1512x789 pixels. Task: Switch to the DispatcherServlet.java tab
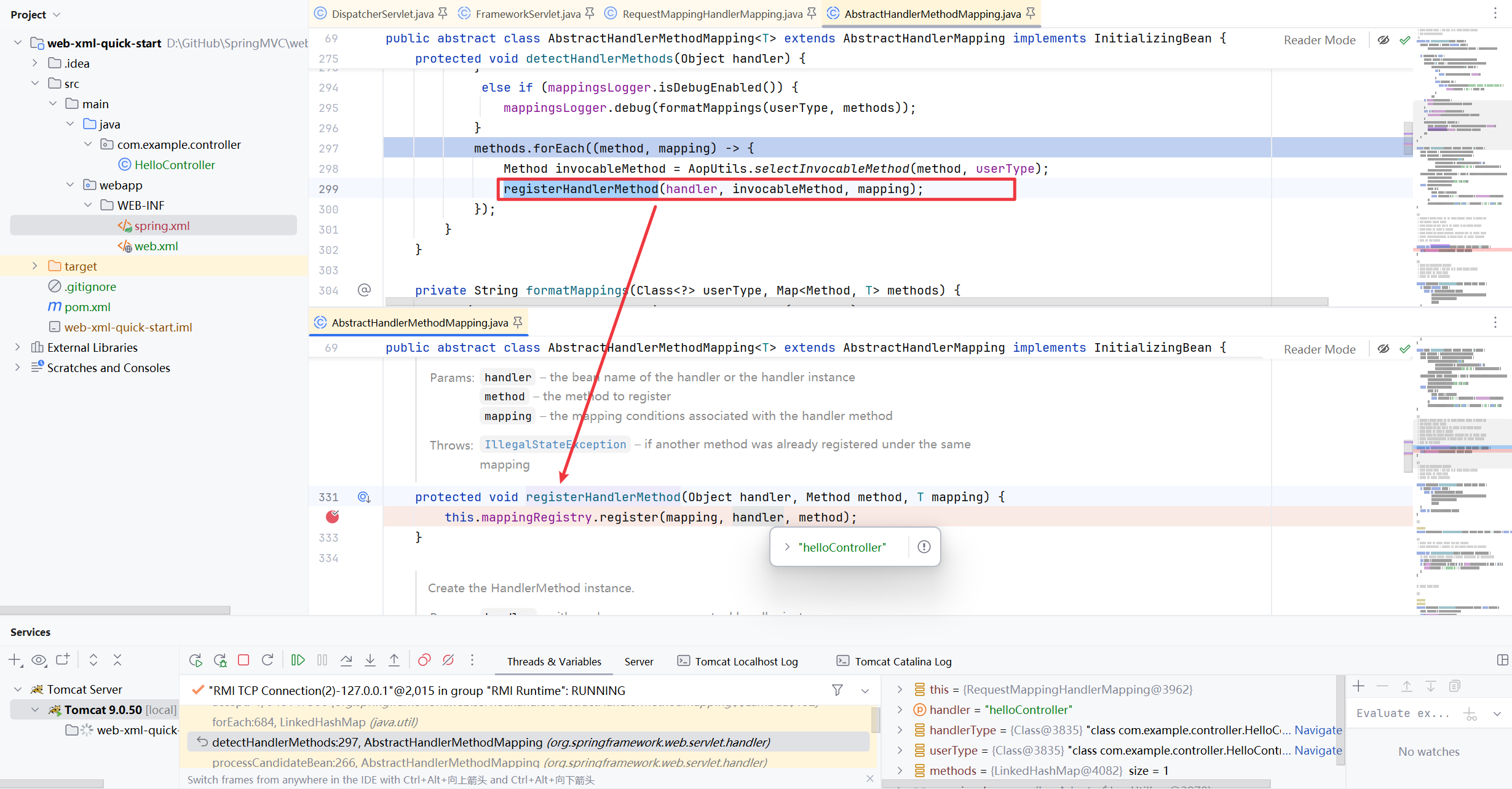tap(381, 14)
